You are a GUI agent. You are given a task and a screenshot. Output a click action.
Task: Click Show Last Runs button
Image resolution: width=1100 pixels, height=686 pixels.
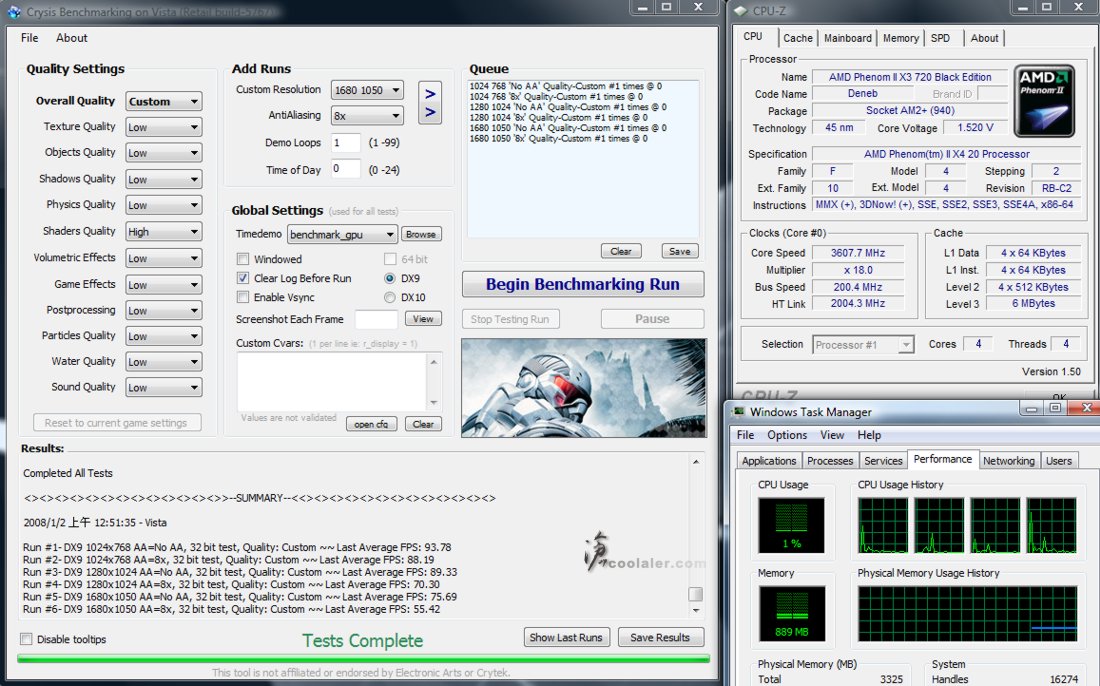566,638
